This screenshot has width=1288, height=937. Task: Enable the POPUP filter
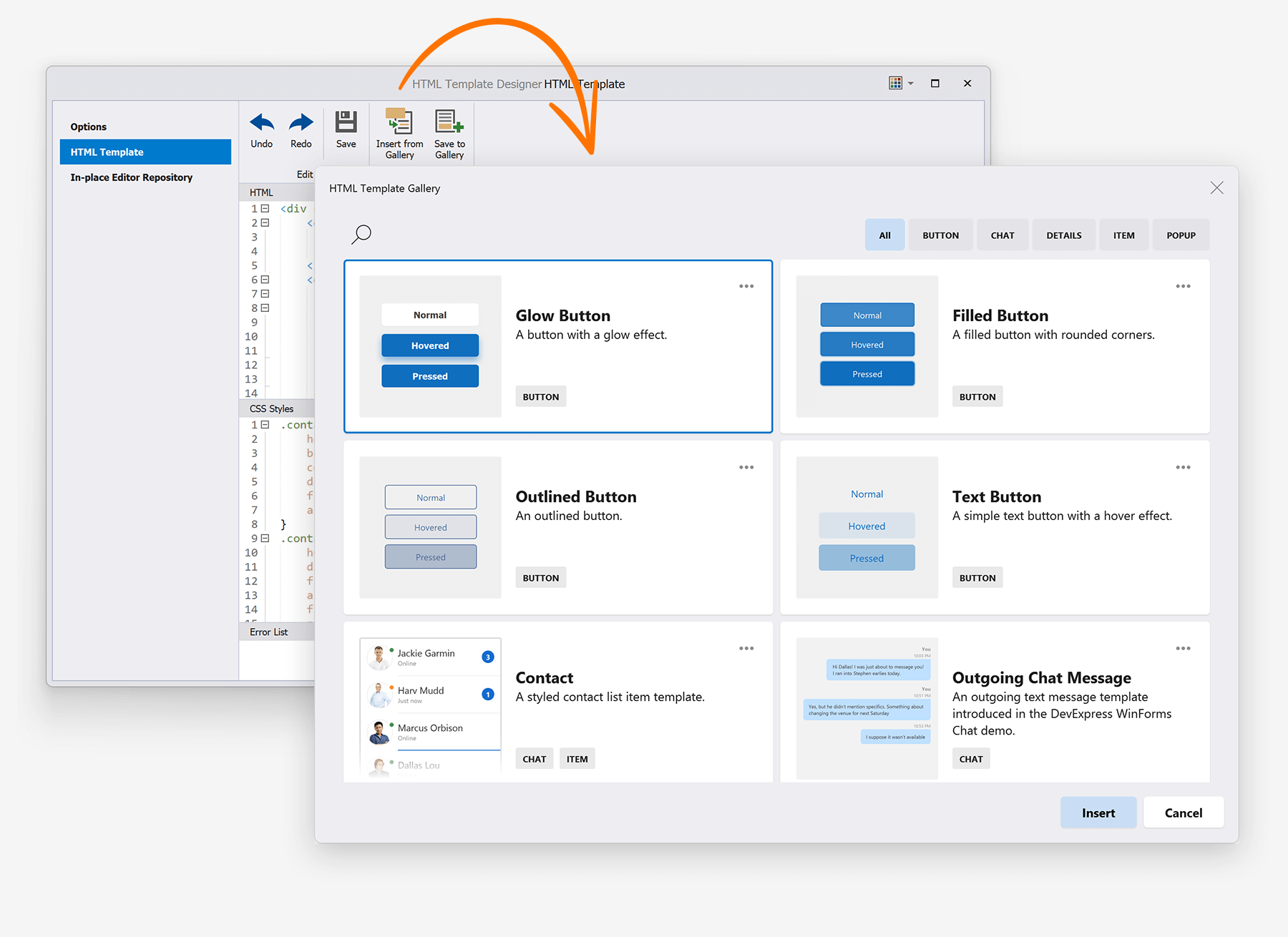[1181, 235]
